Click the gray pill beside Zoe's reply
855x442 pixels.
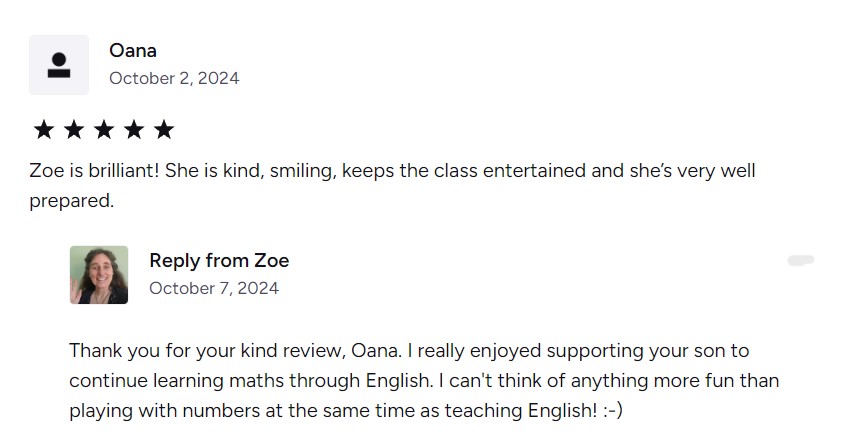click(801, 260)
